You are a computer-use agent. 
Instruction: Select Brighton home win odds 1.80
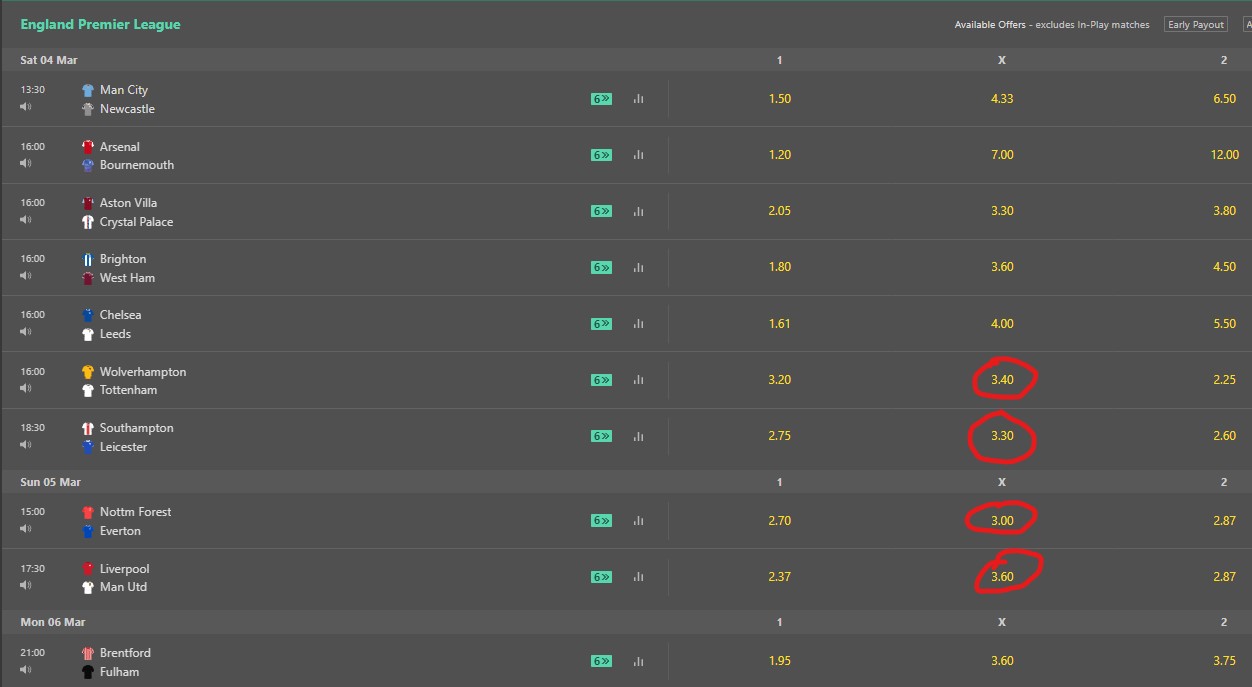click(780, 267)
